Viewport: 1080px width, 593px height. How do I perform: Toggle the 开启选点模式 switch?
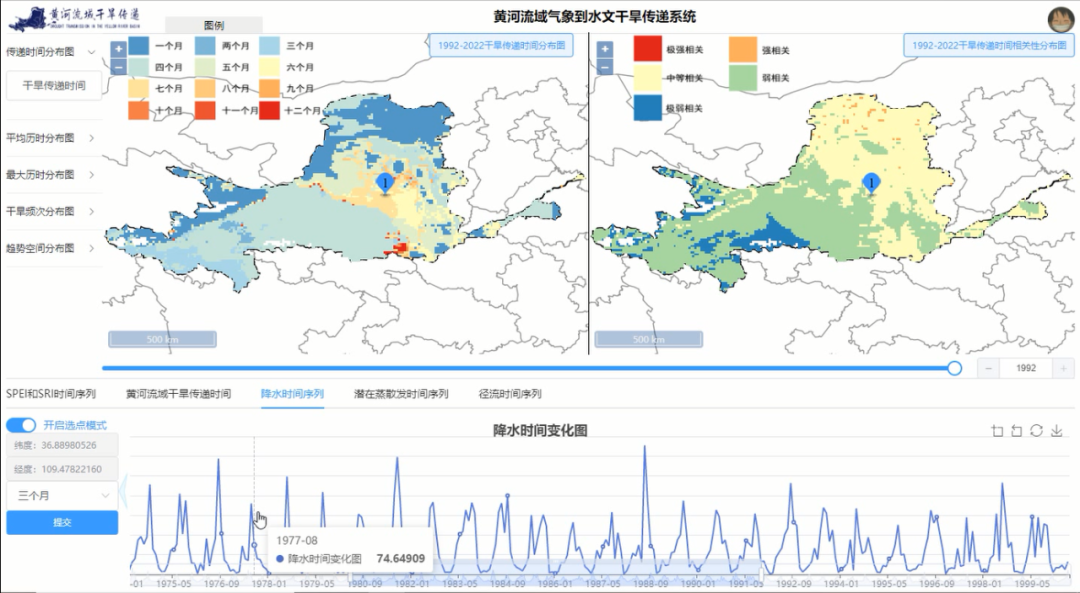coord(21,425)
